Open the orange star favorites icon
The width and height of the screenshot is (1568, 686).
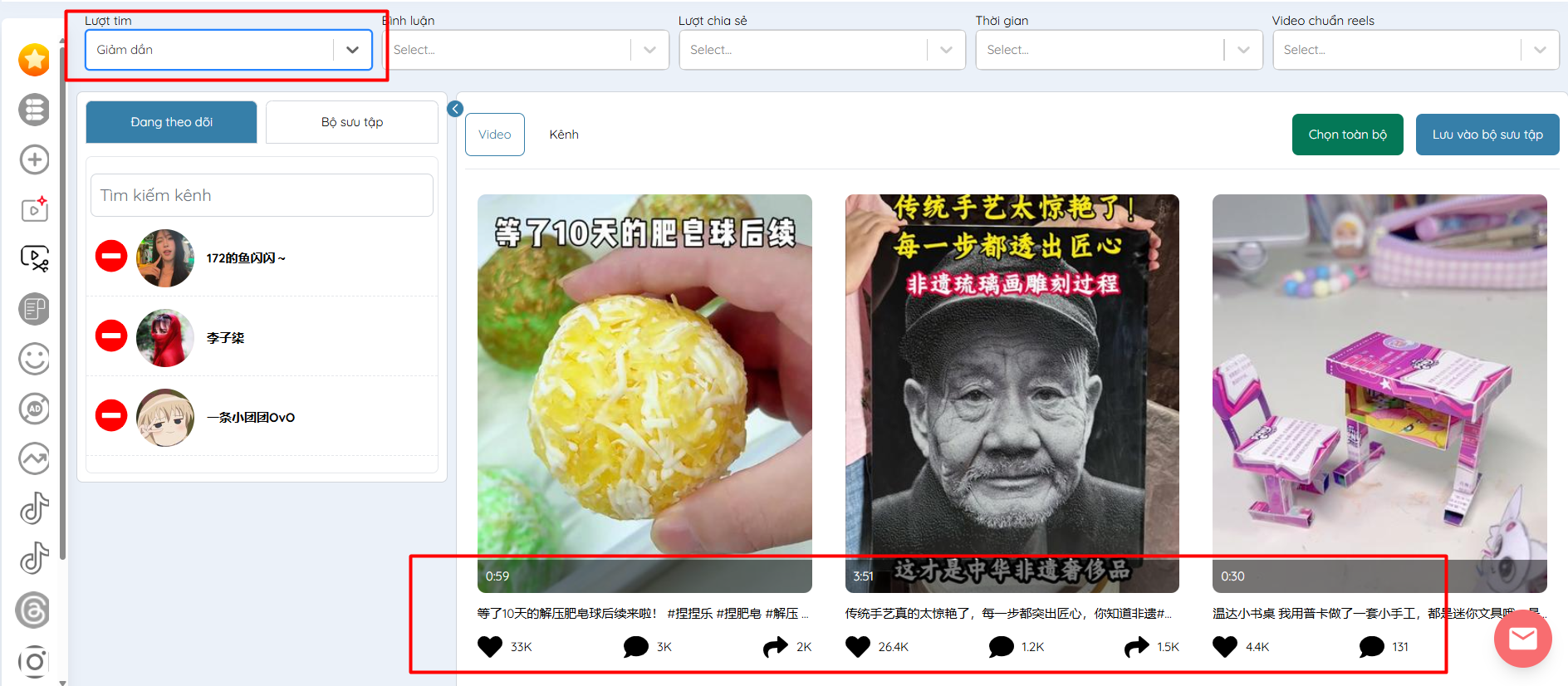click(34, 59)
